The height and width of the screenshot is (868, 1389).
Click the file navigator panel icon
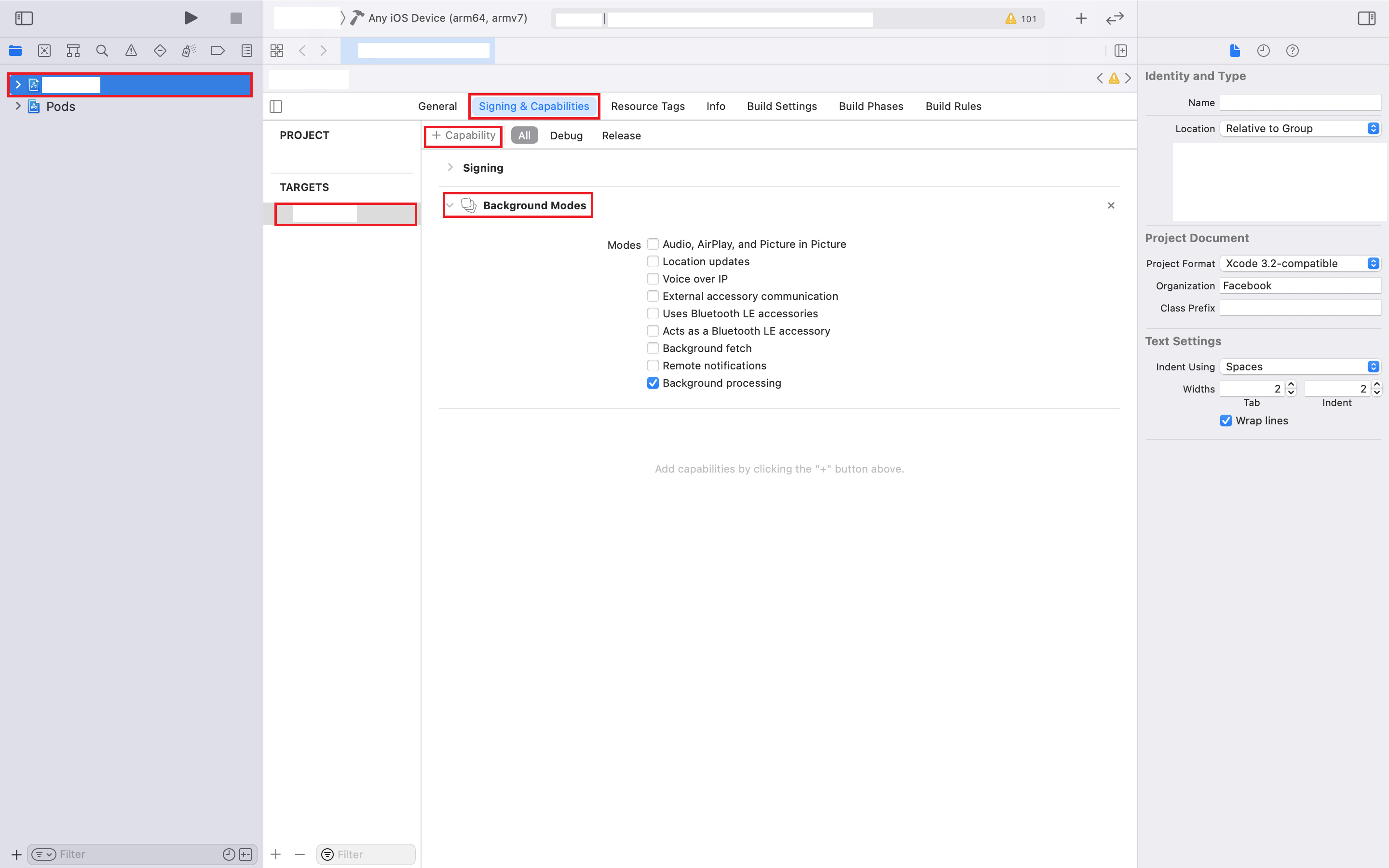tap(15, 50)
